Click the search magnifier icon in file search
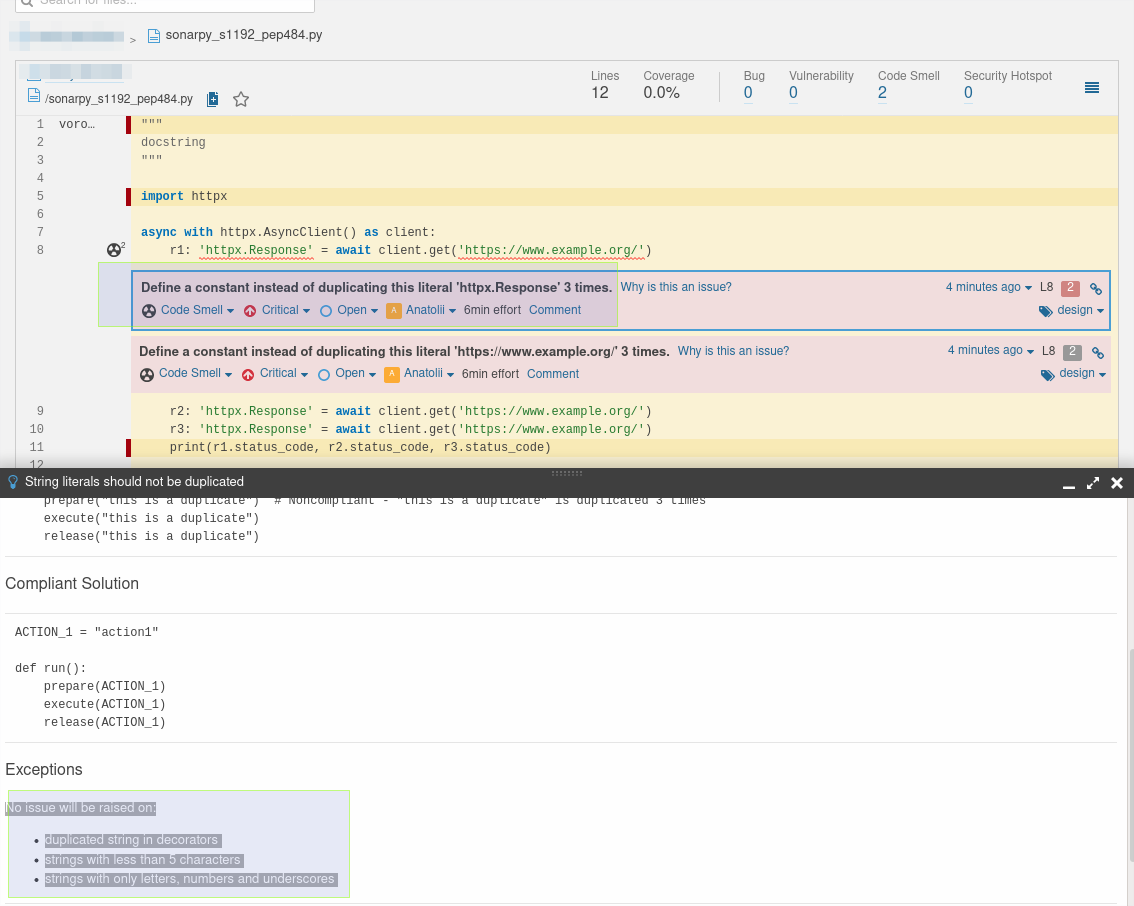 (x=27, y=2)
